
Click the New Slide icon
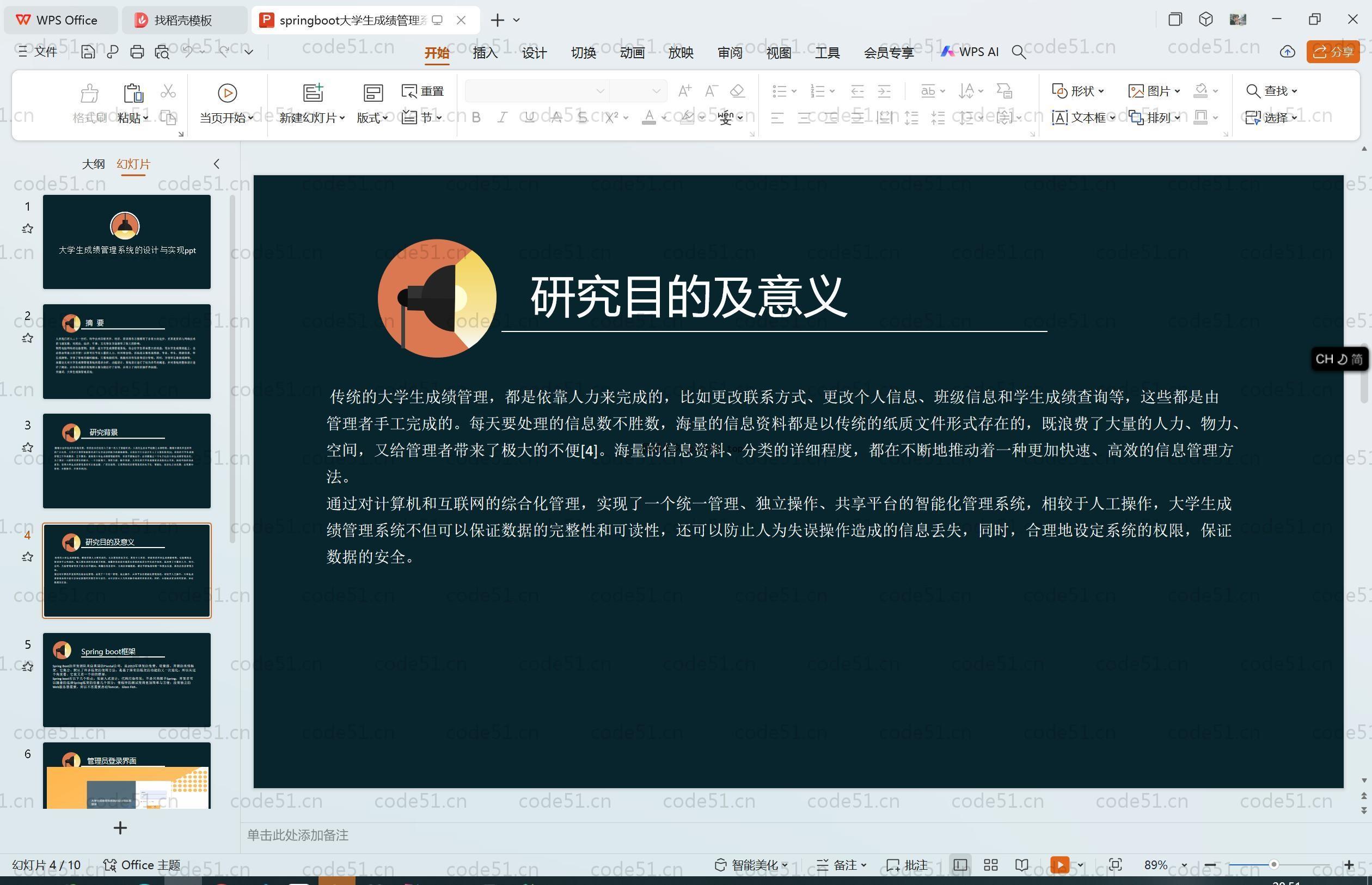(x=313, y=93)
